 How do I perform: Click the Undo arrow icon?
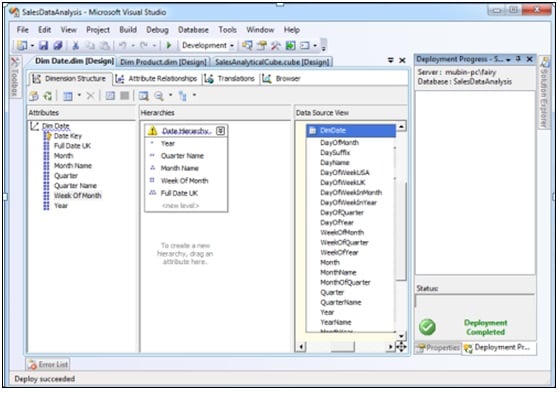(123, 45)
